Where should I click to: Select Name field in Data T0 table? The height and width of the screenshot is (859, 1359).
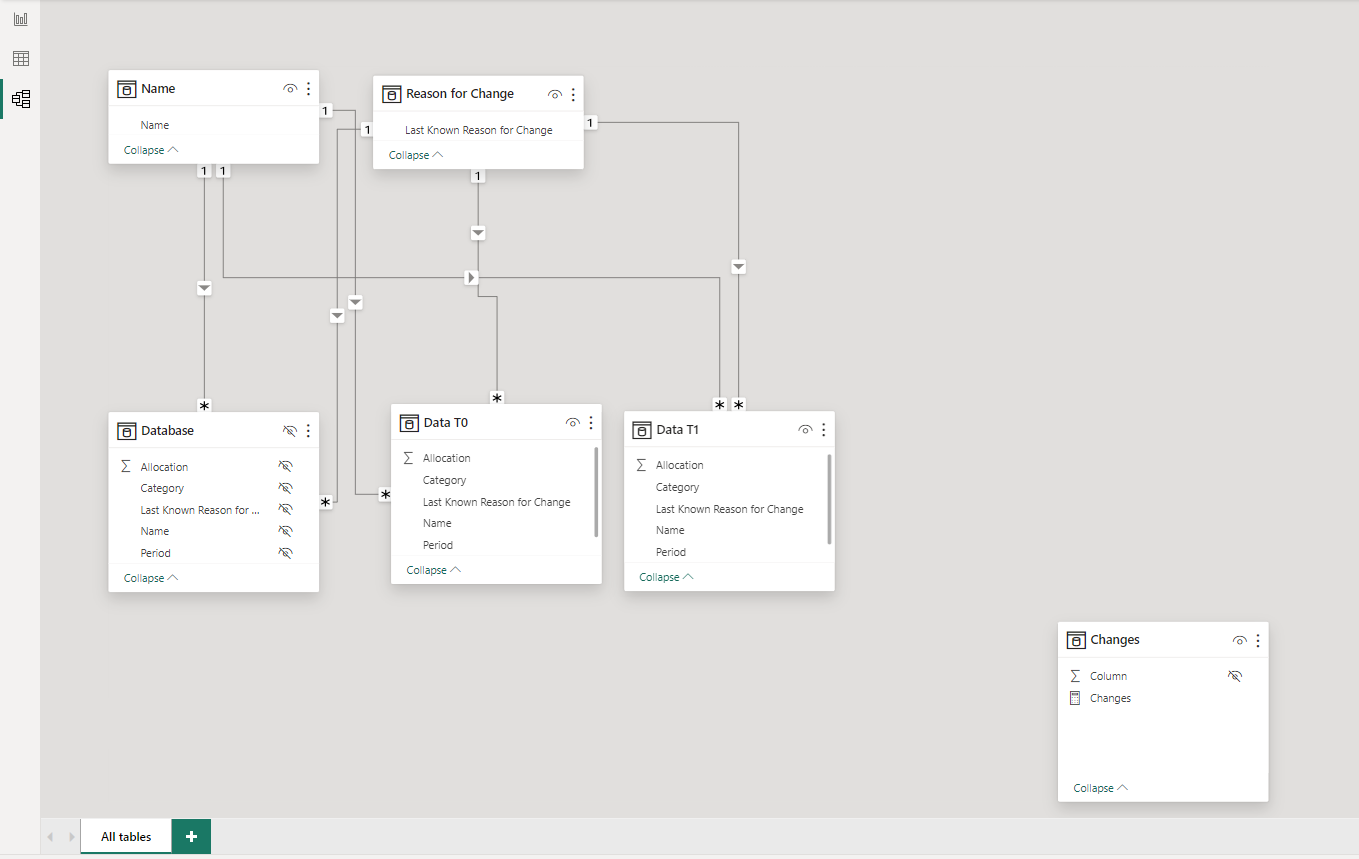[437, 523]
